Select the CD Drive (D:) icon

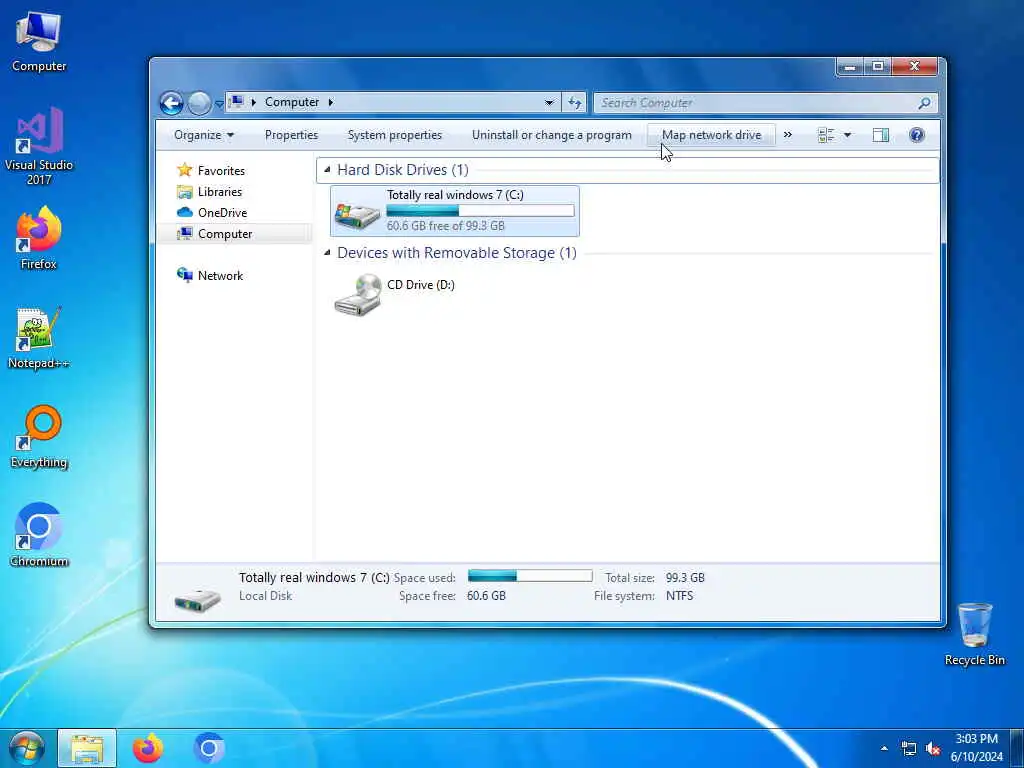pyautogui.click(x=357, y=295)
